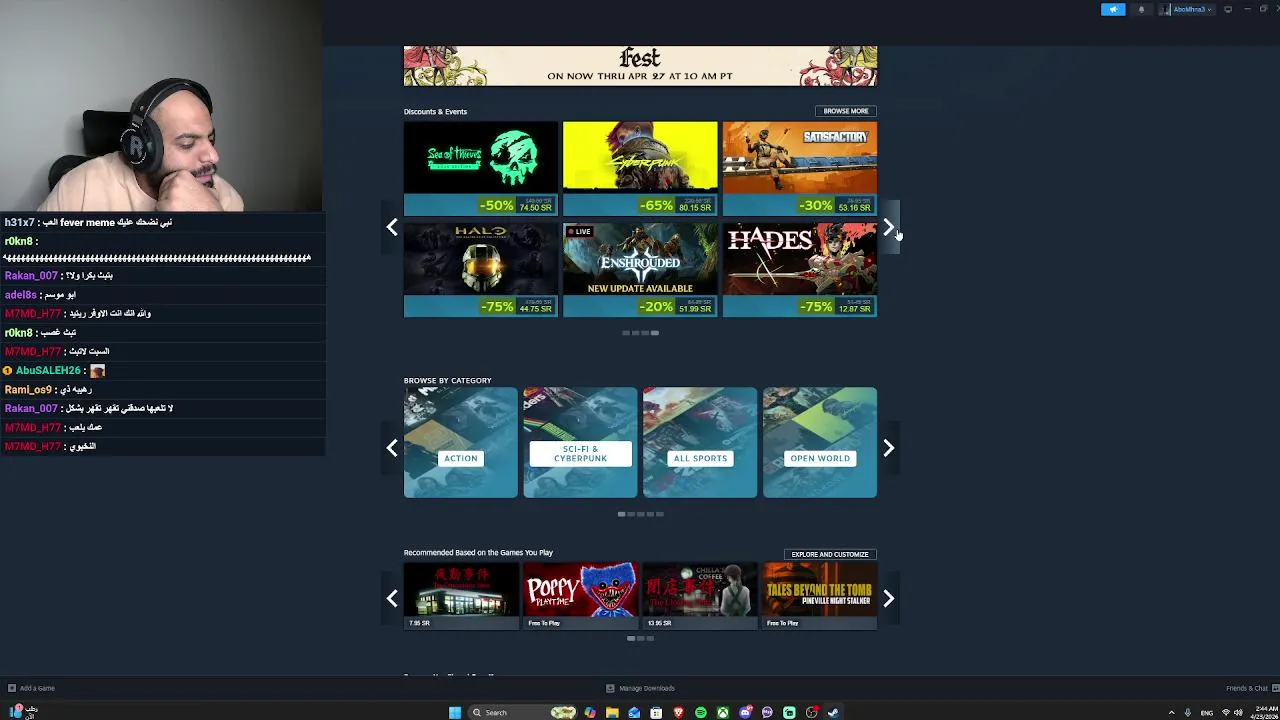The image size is (1280, 720).
Task: Click AbuSALEH26 username in chat overlay
Action: click(x=47, y=370)
